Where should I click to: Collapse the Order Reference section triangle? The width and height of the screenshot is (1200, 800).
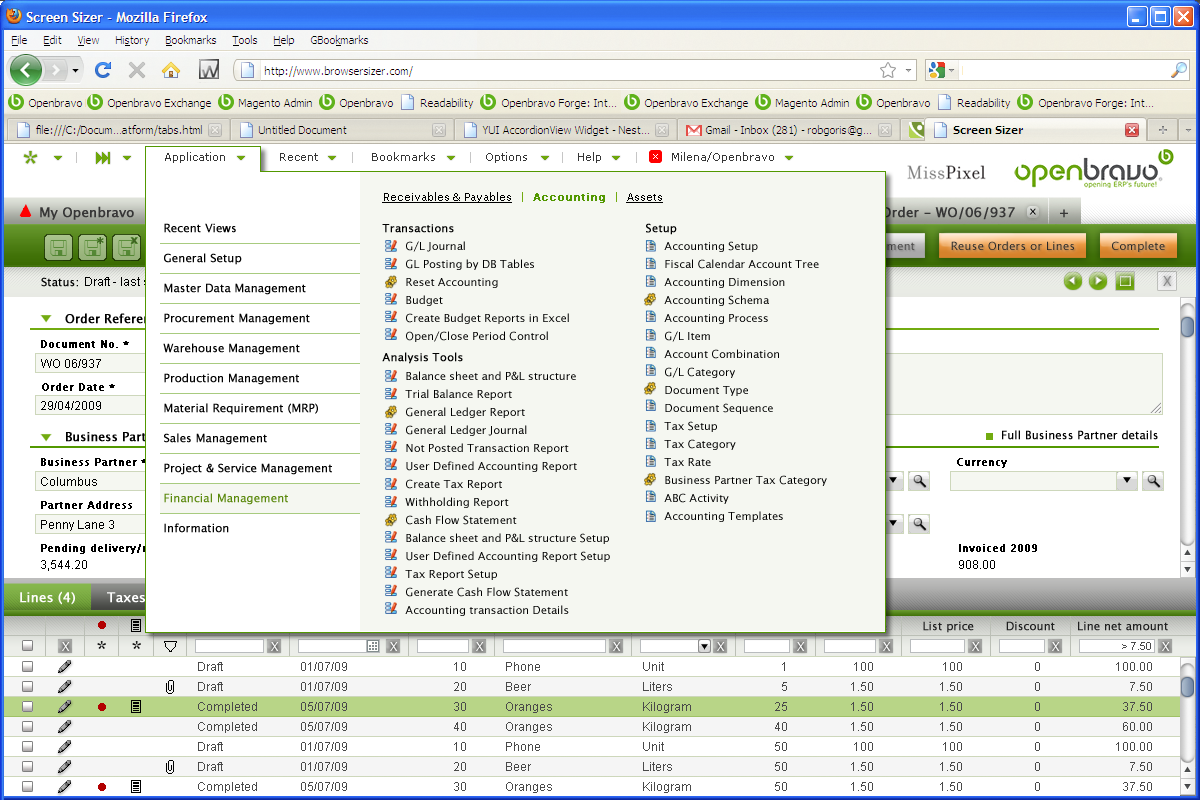click(x=46, y=319)
